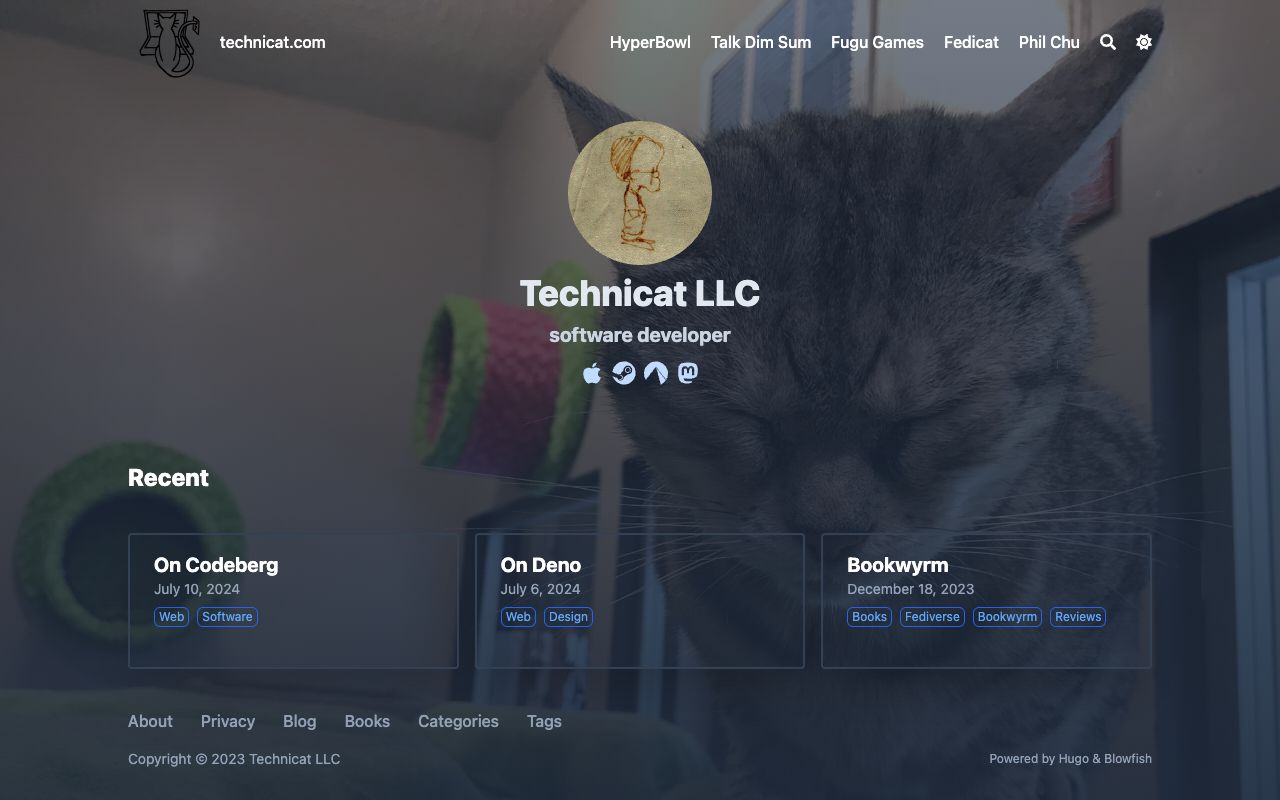This screenshot has width=1280, height=800.
Task: Click the third social icon beside Steam
Action: (x=656, y=373)
